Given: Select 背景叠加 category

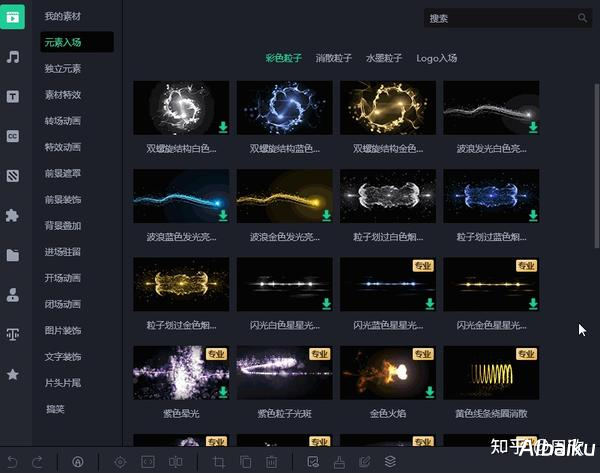Looking at the screenshot, I should point(63,225).
